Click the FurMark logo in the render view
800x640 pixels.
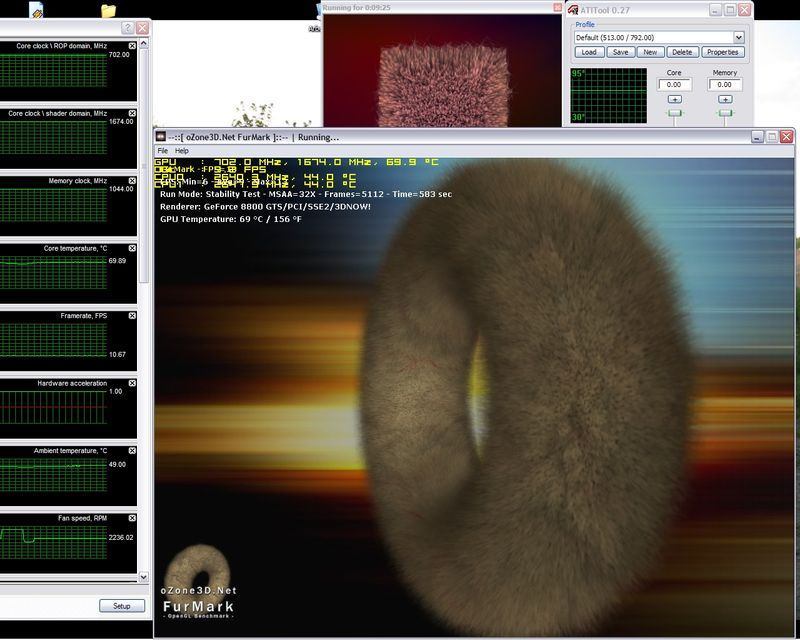coord(198,582)
